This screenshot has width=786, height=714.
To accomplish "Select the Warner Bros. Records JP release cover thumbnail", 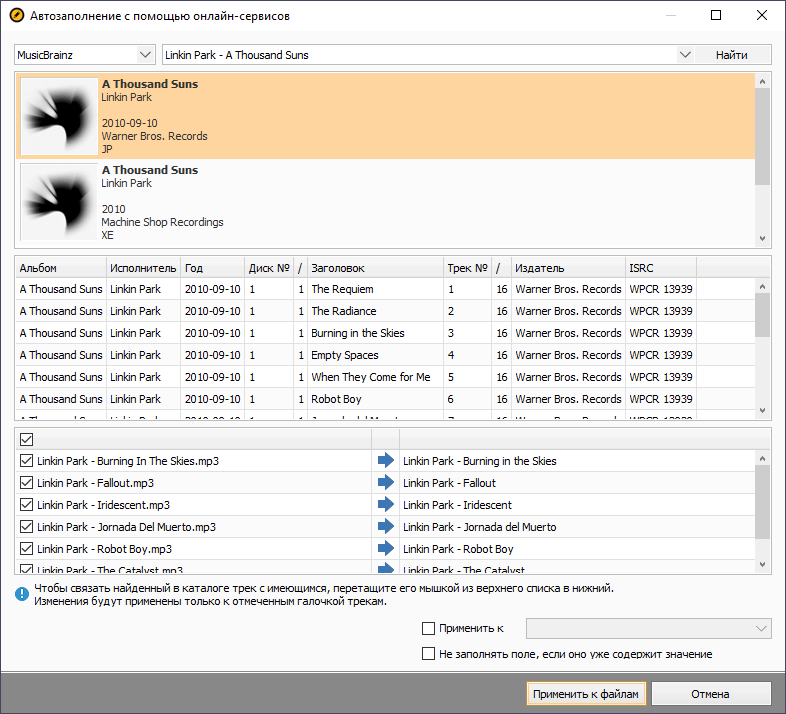I will click(x=59, y=116).
